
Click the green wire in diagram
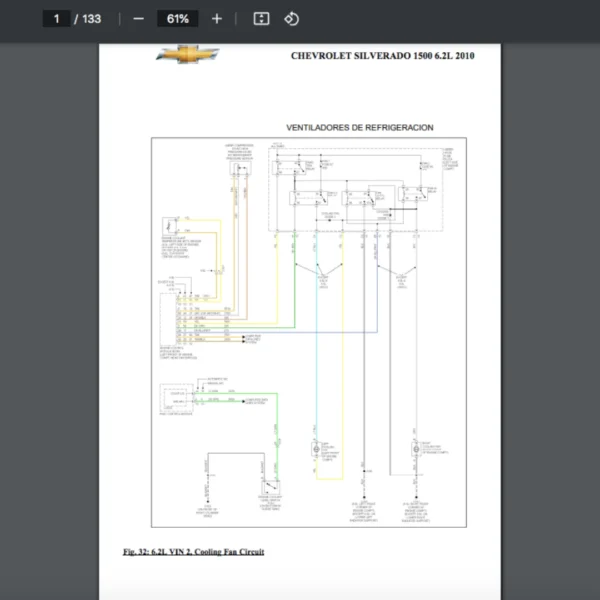coord(294,290)
